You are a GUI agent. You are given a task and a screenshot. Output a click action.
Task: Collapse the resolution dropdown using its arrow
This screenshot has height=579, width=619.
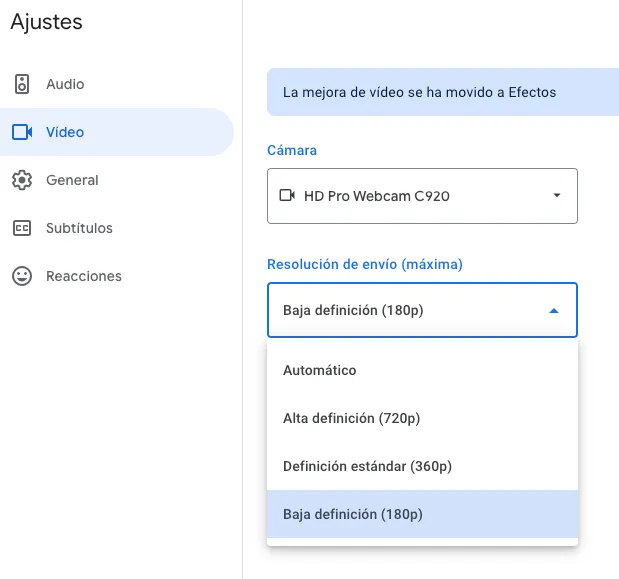554,311
